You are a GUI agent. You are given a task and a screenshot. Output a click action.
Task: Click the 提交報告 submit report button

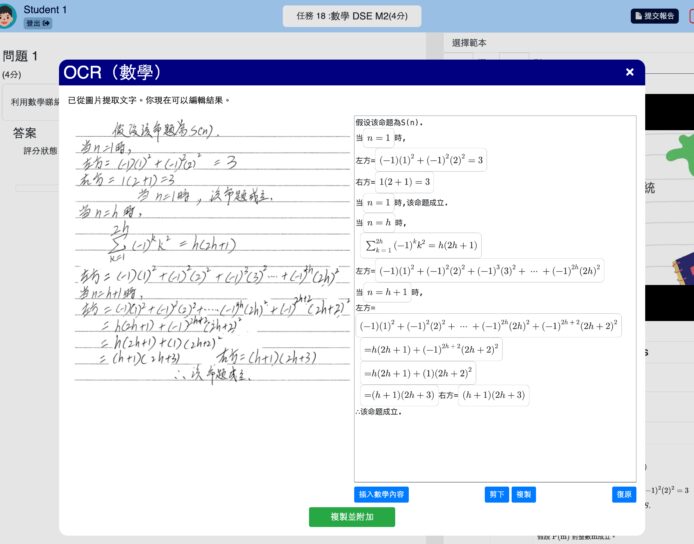655,16
